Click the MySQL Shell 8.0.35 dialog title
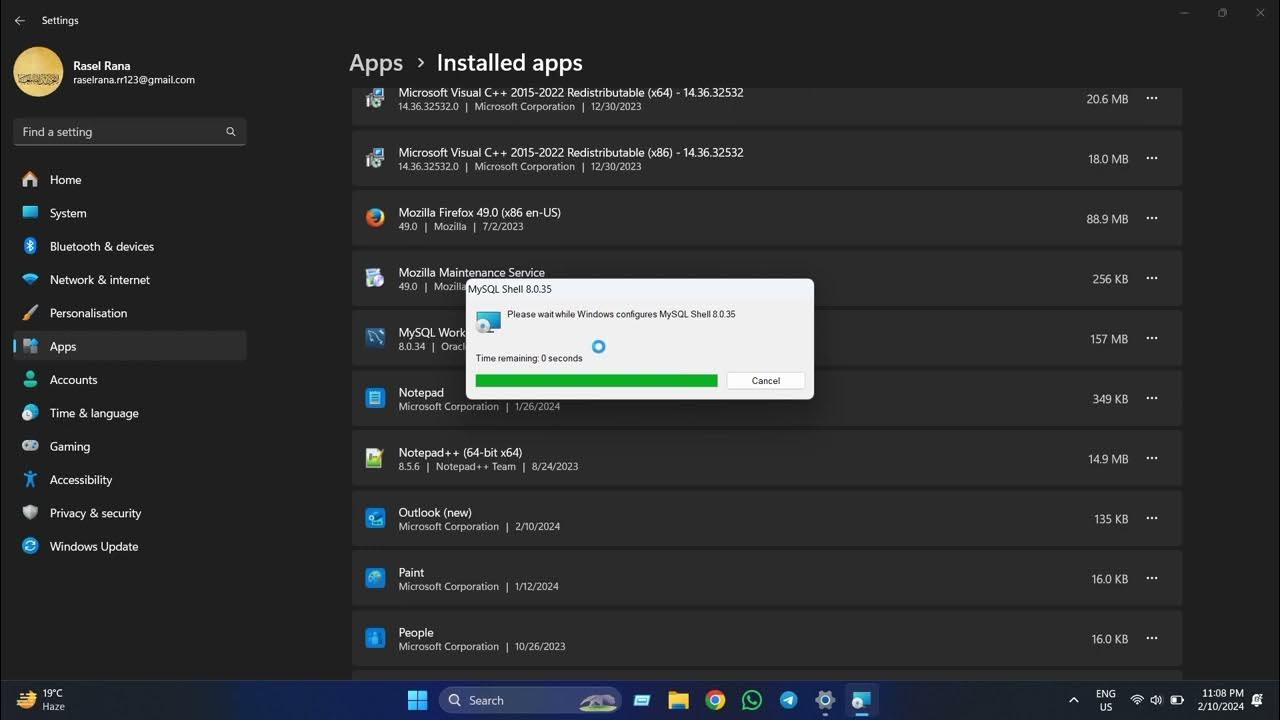Image resolution: width=1280 pixels, height=720 pixels. pyautogui.click(x=510, y=289)
